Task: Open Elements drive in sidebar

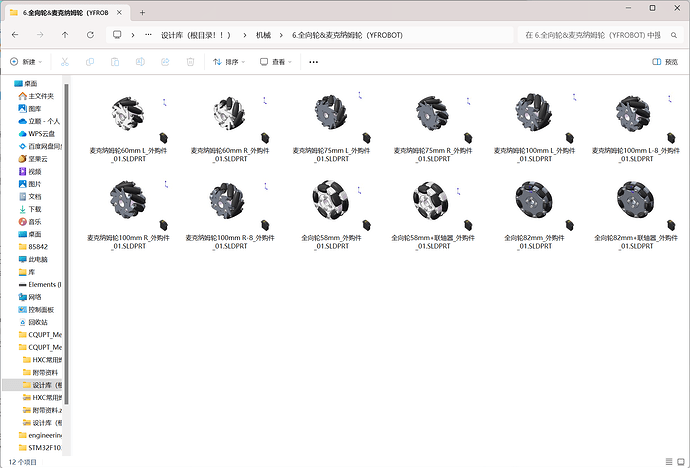Action: 40,285
